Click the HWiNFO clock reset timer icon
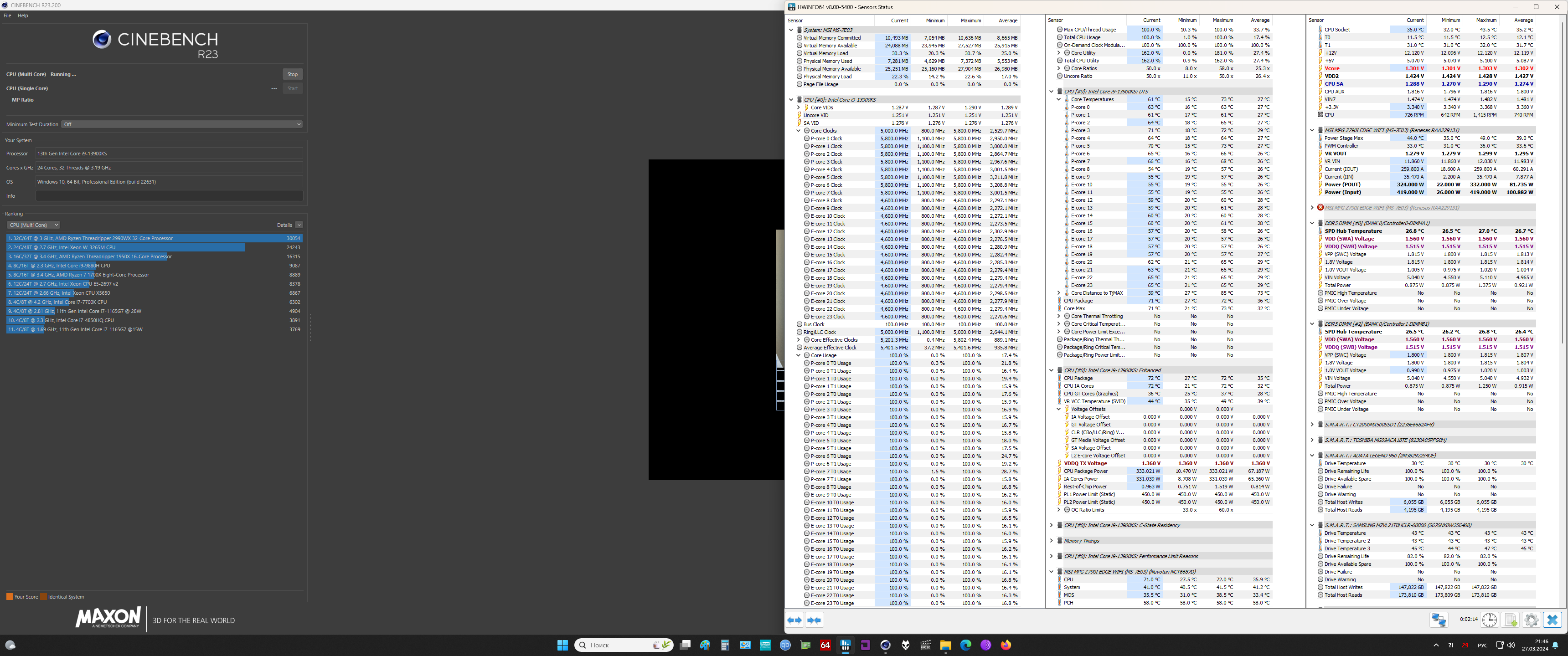Screen dimensions: 1568x656 1489,620
